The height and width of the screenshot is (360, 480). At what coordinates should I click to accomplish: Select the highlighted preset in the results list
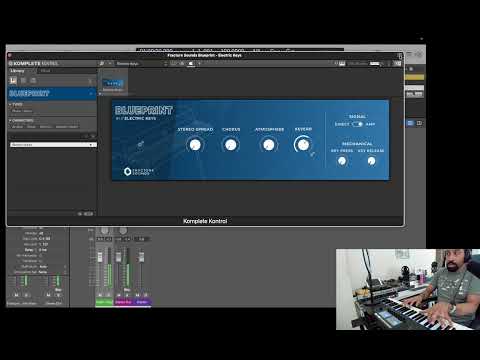tap(53, 145)
